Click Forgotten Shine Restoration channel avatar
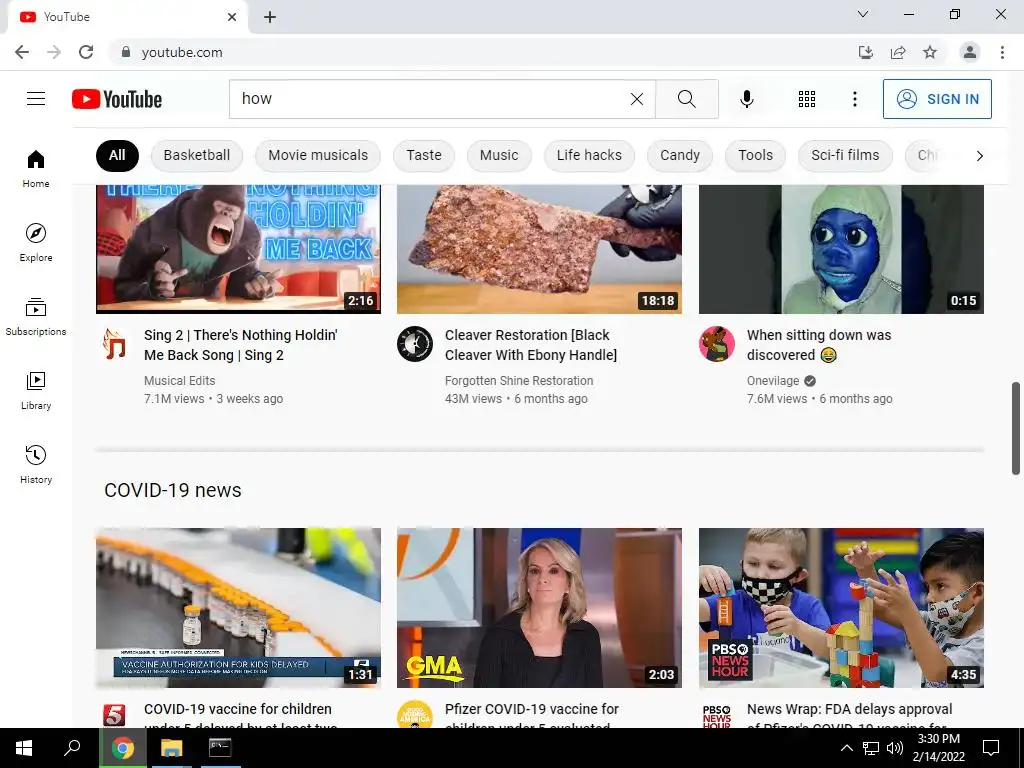Viewport: 1024px width, 768px height. tap(415, 344)
